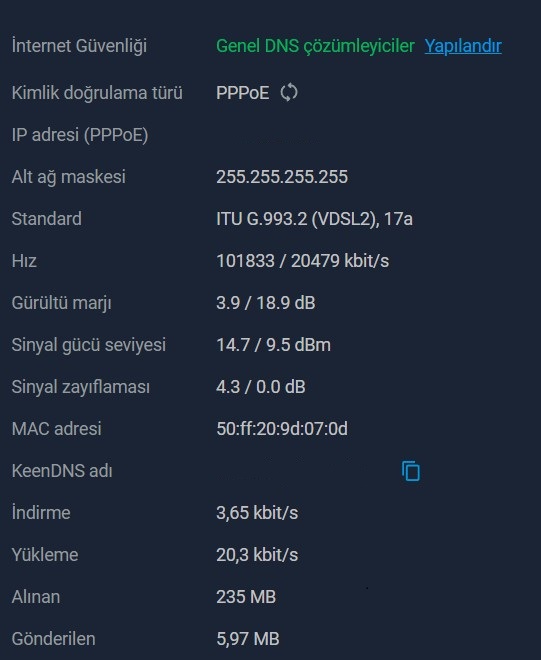The height and width of the screenshot is (660, 541).
Task: Click the İnternet Güvenliği label
Action: [79, 45]
